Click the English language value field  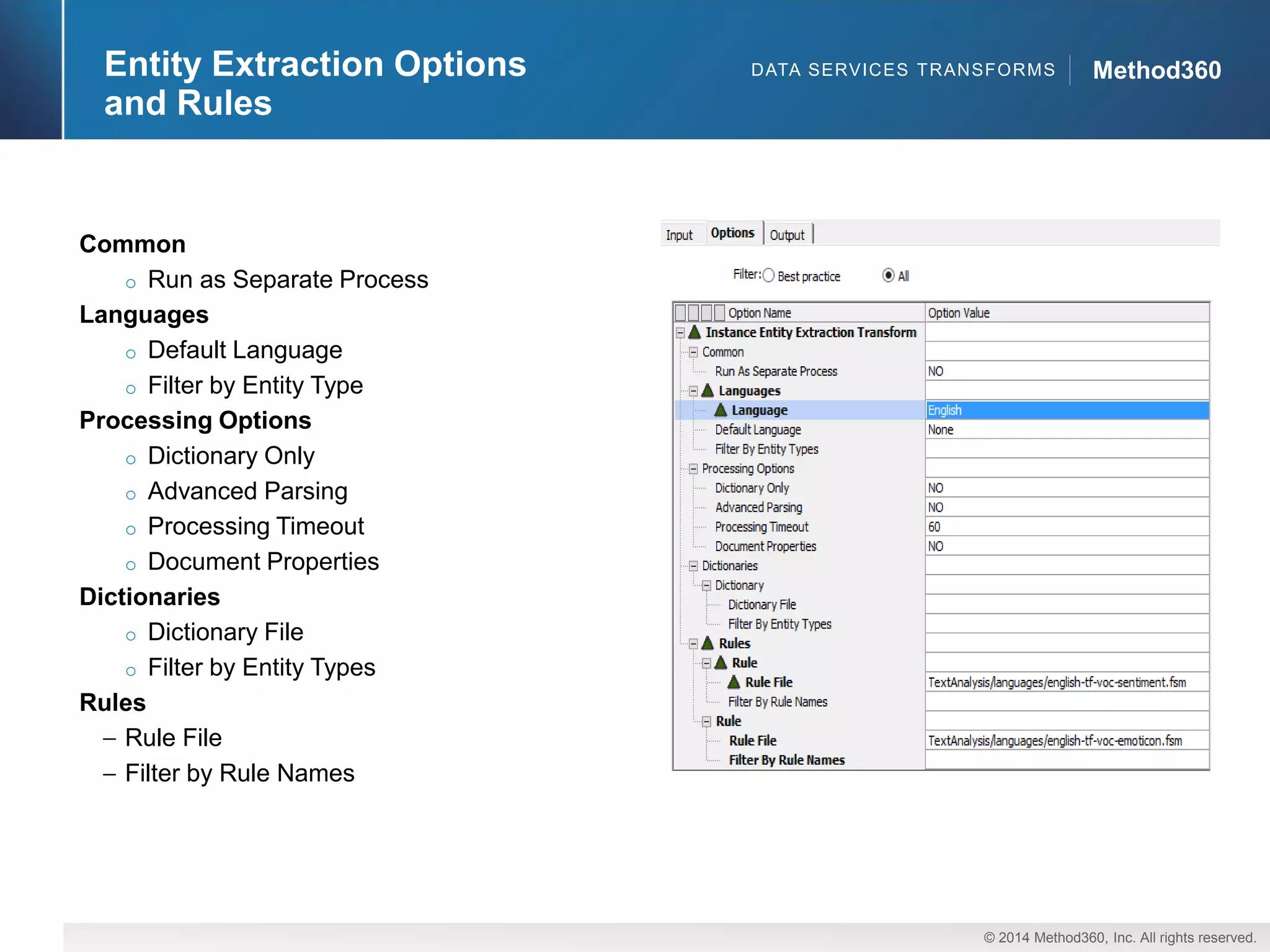click(1067, 410)
